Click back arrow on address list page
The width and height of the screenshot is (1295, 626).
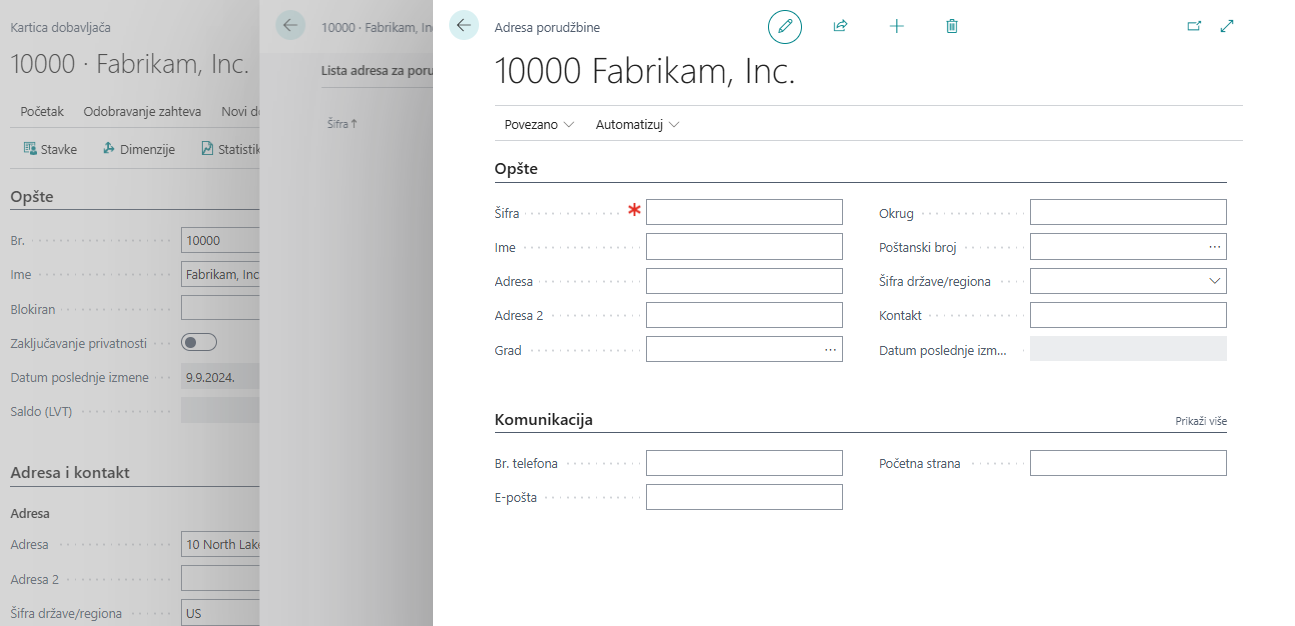click(290, 26)
